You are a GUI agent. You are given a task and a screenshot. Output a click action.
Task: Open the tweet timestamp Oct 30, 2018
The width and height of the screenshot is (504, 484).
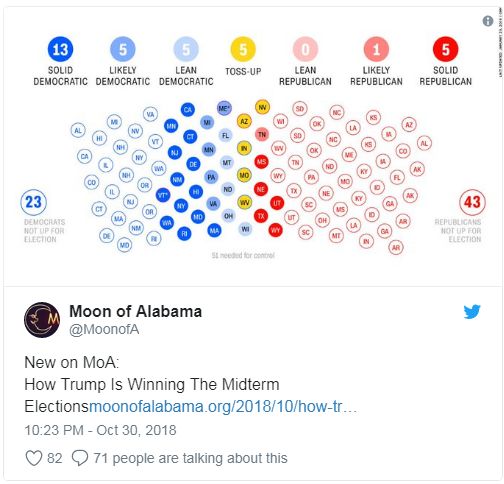pyautogui.click(x=100, y=430)
